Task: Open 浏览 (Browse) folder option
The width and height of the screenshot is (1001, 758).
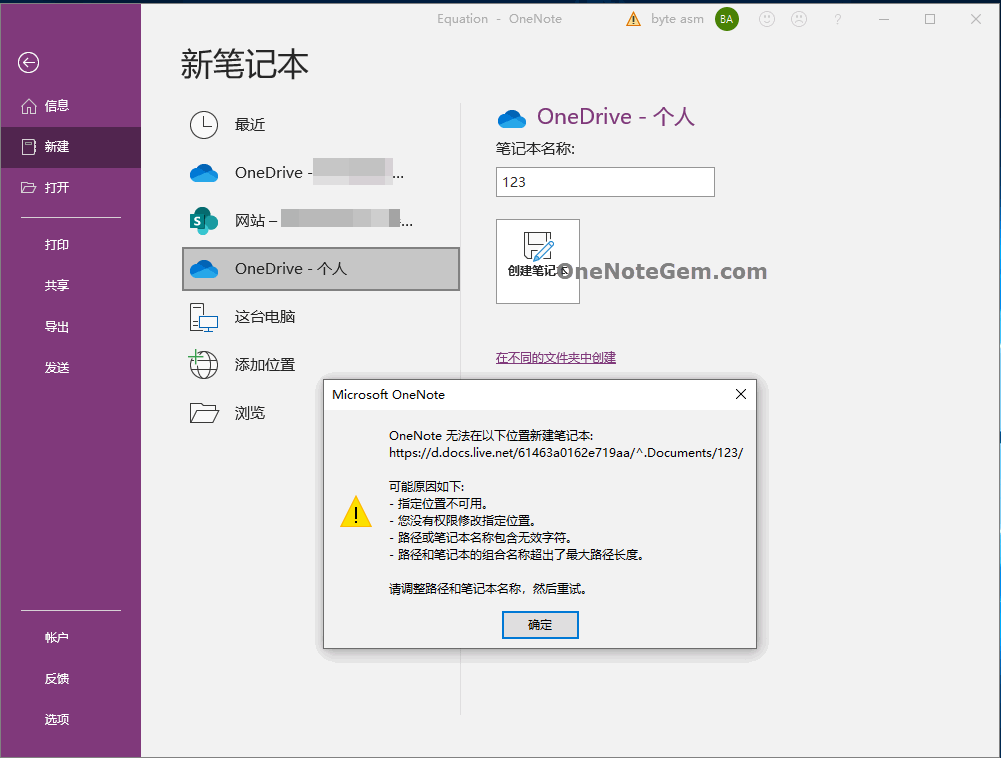Action: pos(320,413)
